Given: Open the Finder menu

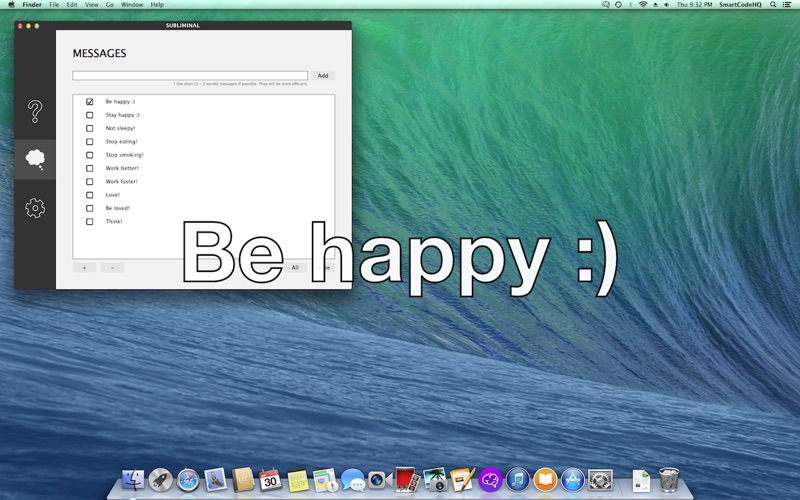Looking at the screenshot, I should [x=32, y=5].
